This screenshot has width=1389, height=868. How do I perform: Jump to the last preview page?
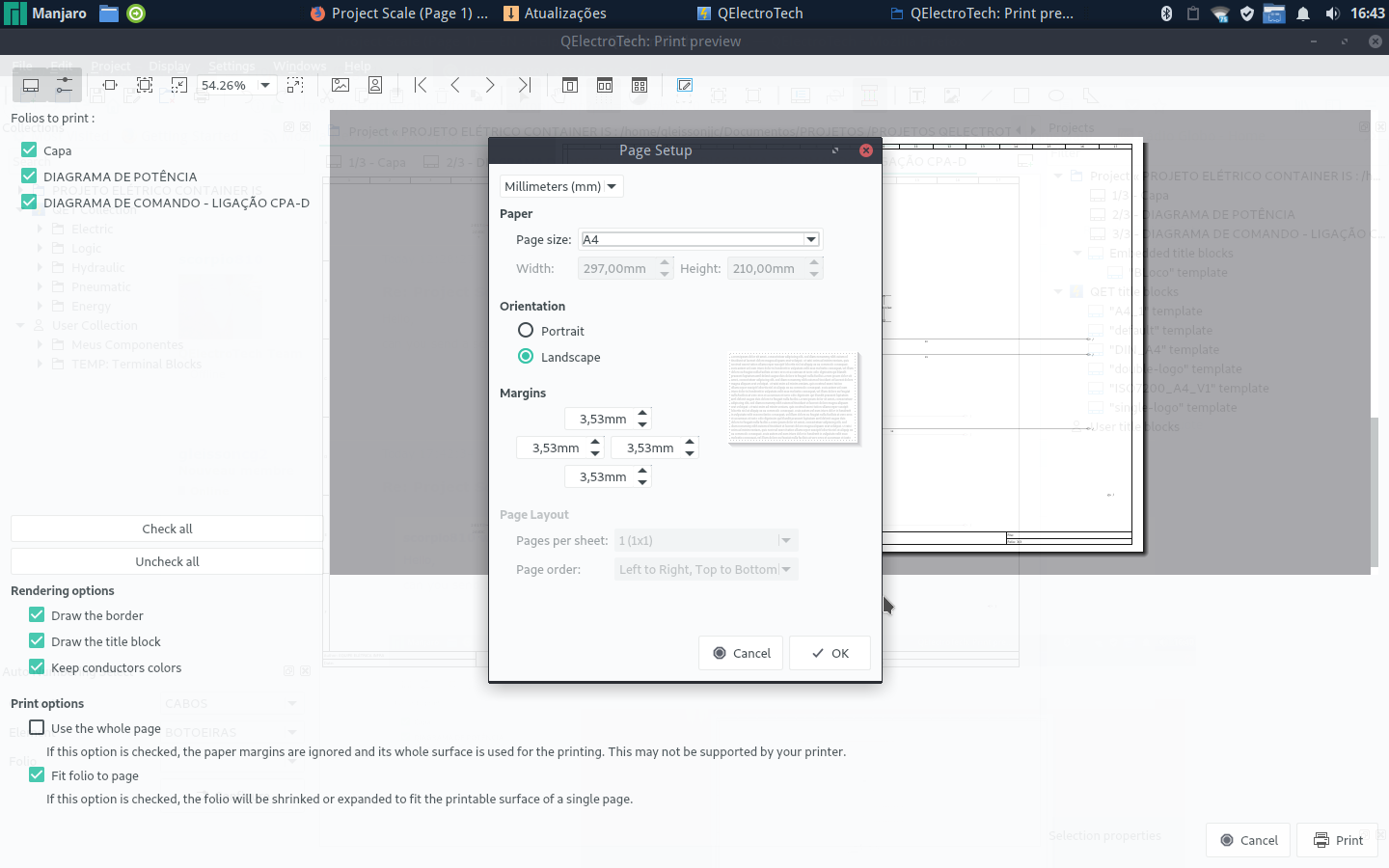tap(525, 85)
